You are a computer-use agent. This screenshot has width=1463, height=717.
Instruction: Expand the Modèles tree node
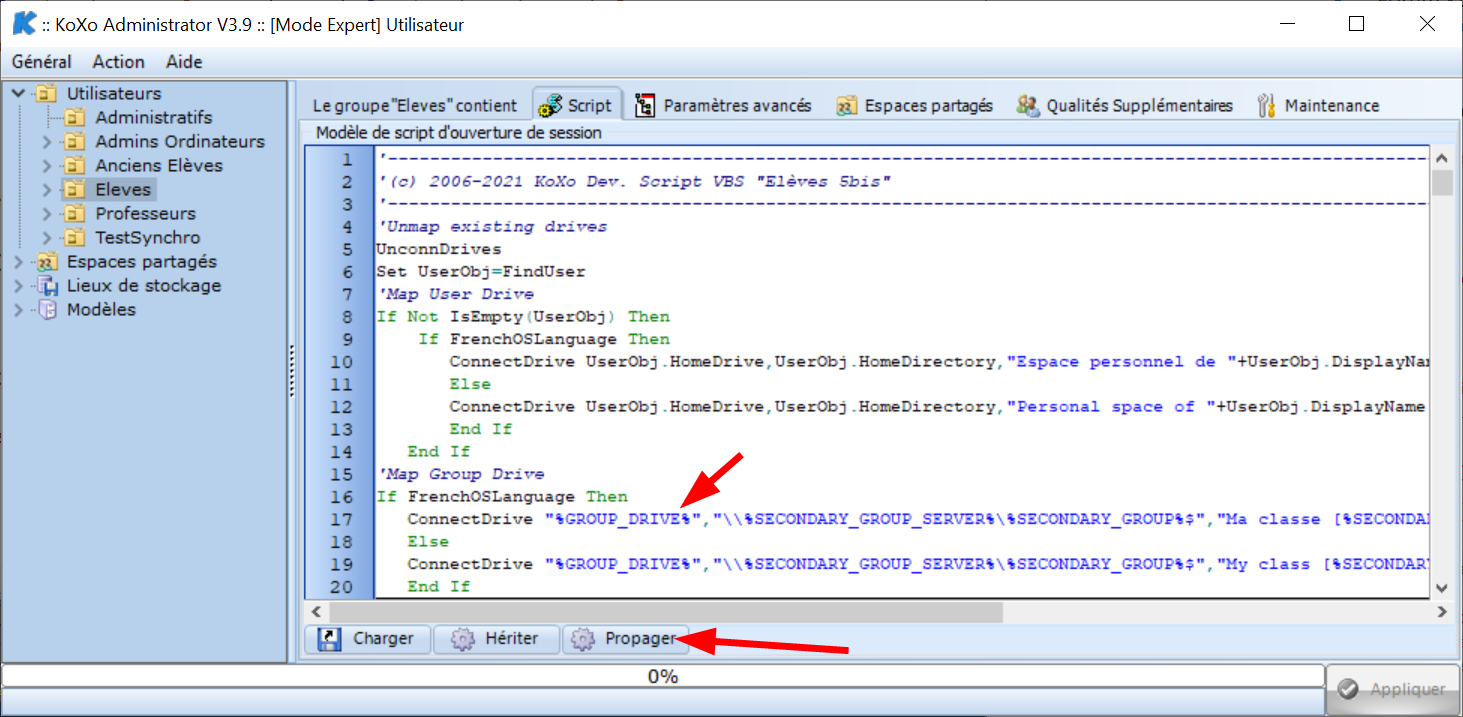click(18, 309)
